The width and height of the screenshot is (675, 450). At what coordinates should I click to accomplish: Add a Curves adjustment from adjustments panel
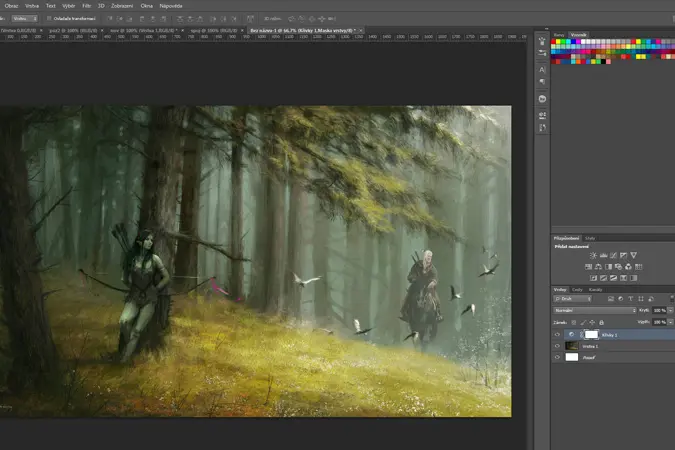coord(613,255)
